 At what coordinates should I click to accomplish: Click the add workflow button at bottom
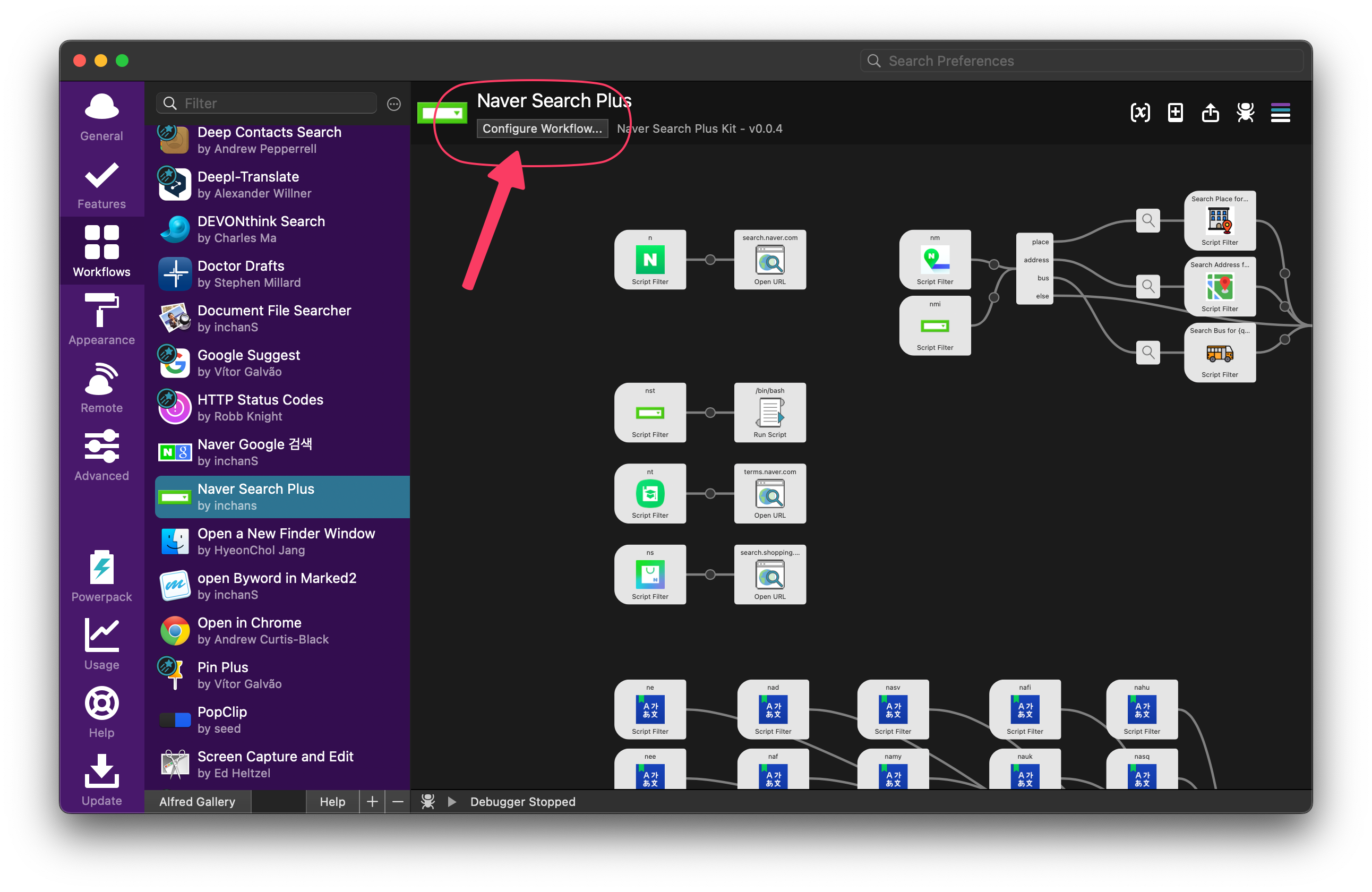click(371, 801)
